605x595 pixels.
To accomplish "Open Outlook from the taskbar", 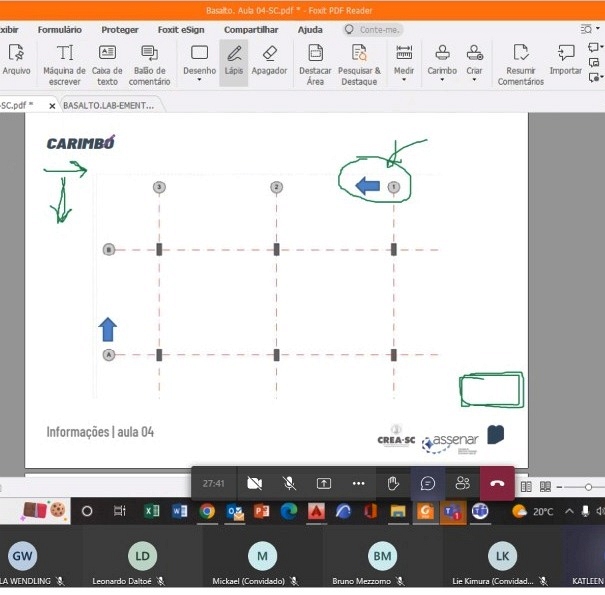I will tap(235, 511).
